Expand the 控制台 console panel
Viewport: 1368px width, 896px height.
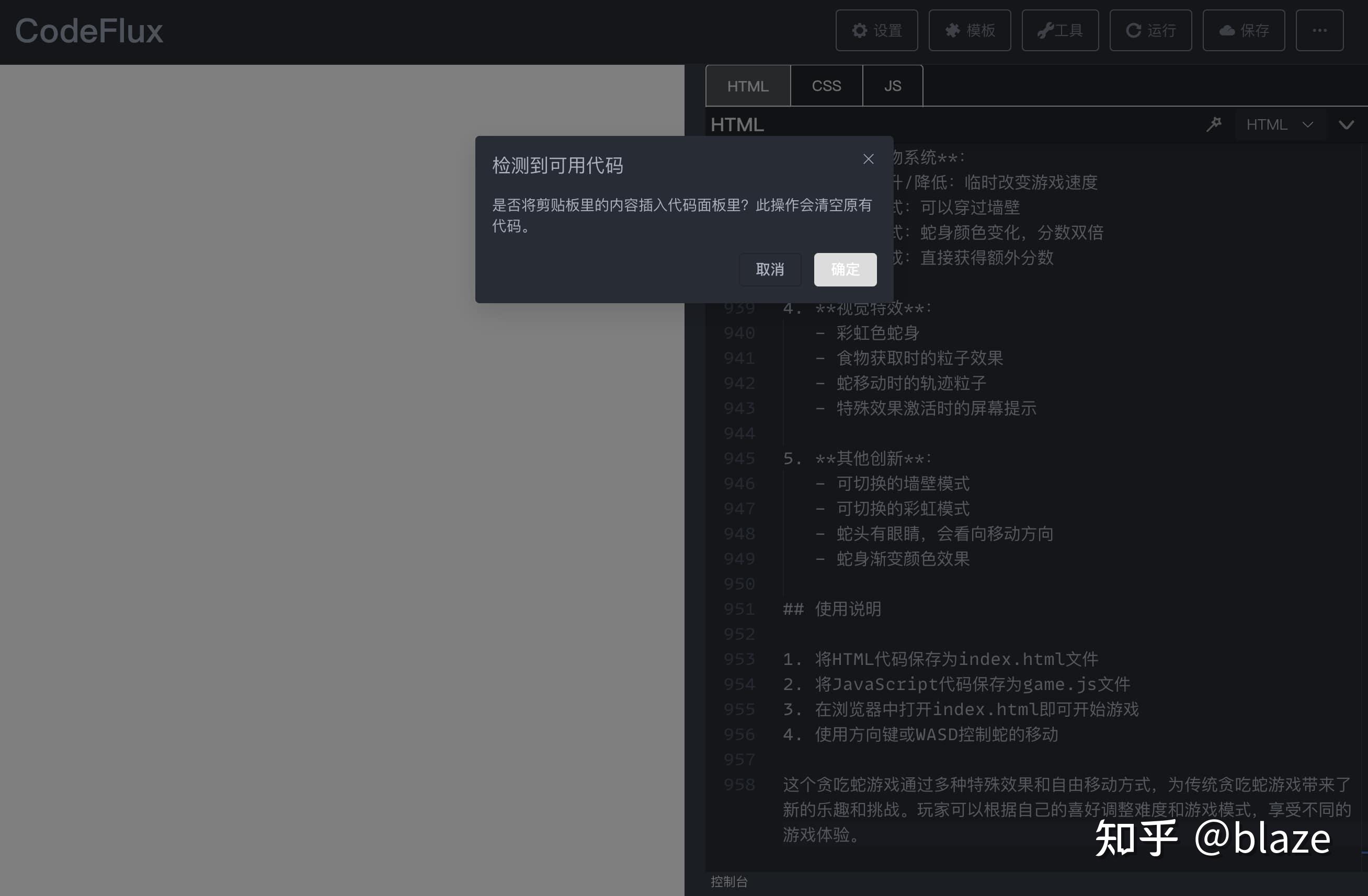729,882
